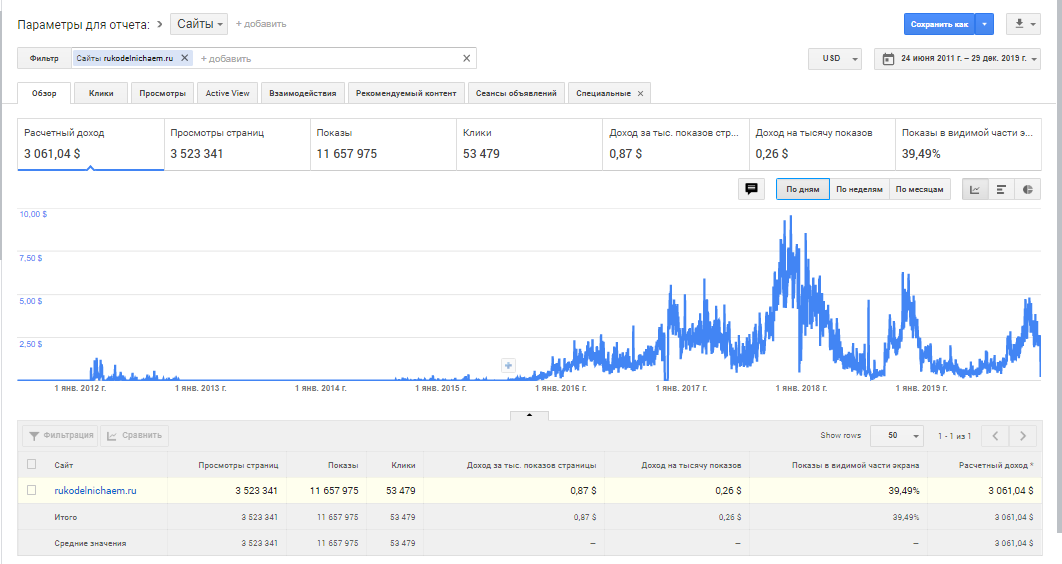The height and width of the screenshot is (564, 1062).
Task: Select the По неделям grouping
Action: [859, 189]
